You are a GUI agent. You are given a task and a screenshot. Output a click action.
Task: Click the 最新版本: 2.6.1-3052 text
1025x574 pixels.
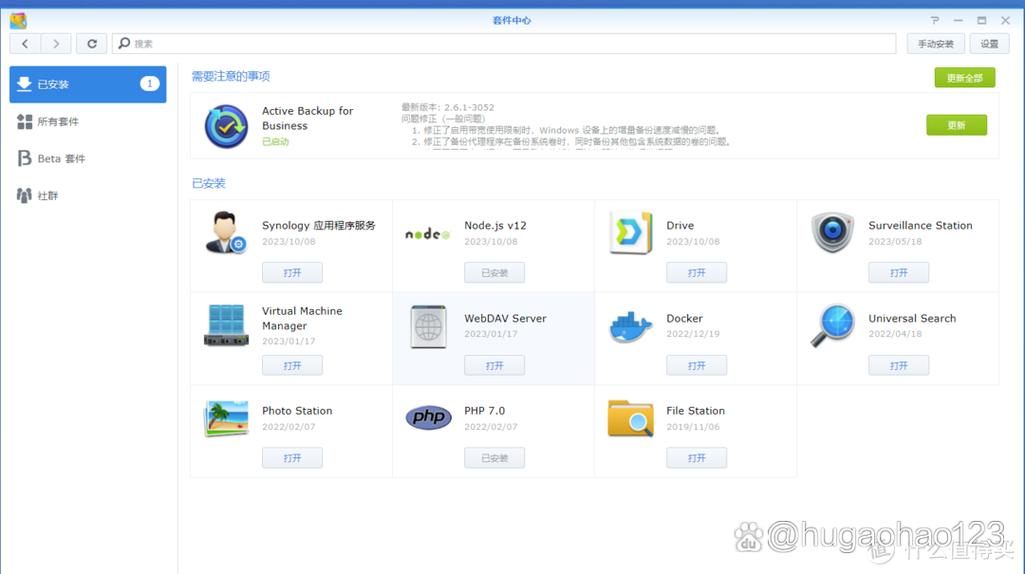pyautogui.click(x=448, y=107)
